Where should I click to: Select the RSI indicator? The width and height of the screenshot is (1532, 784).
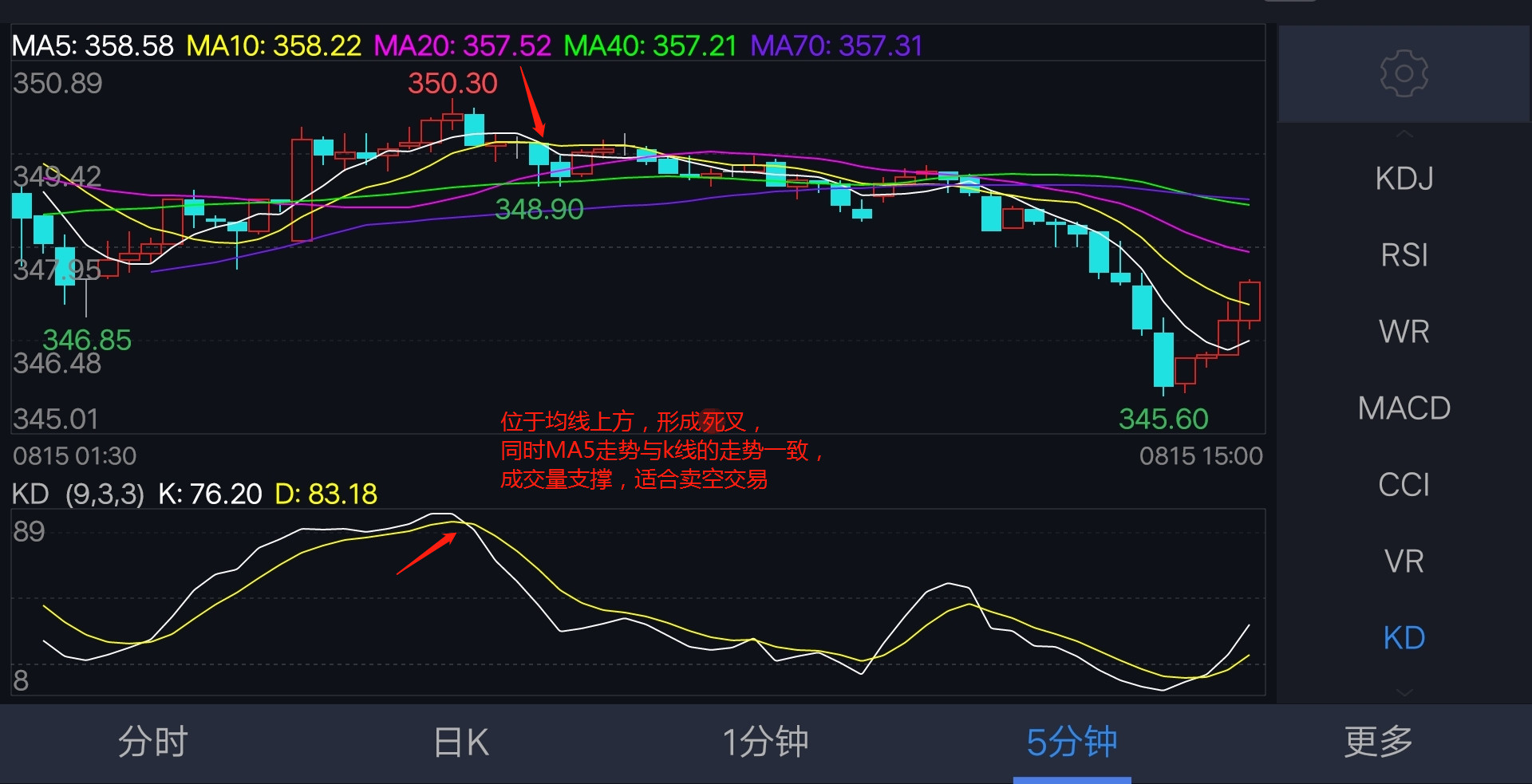point(1403,254)
